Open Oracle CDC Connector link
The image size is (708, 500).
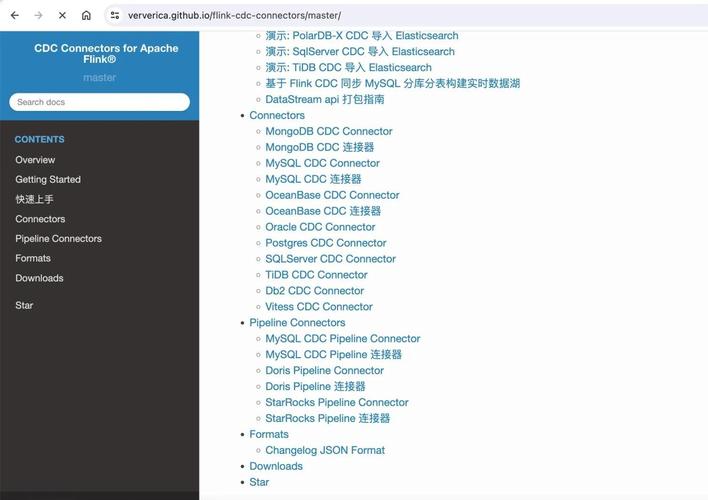(x=320, y=227)
